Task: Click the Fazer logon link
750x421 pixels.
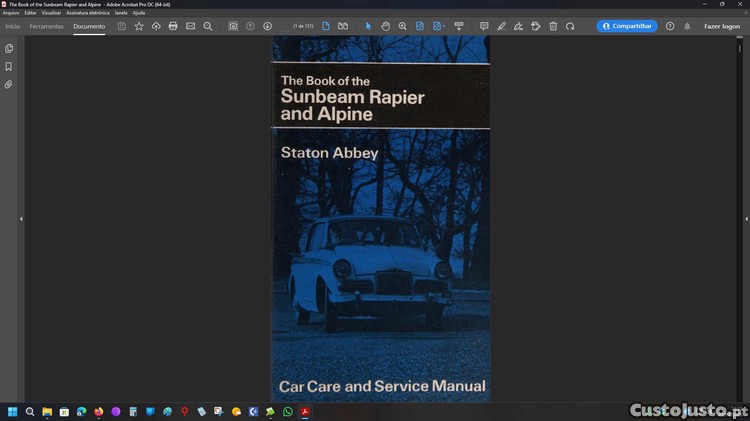Action: pos(721,26)
